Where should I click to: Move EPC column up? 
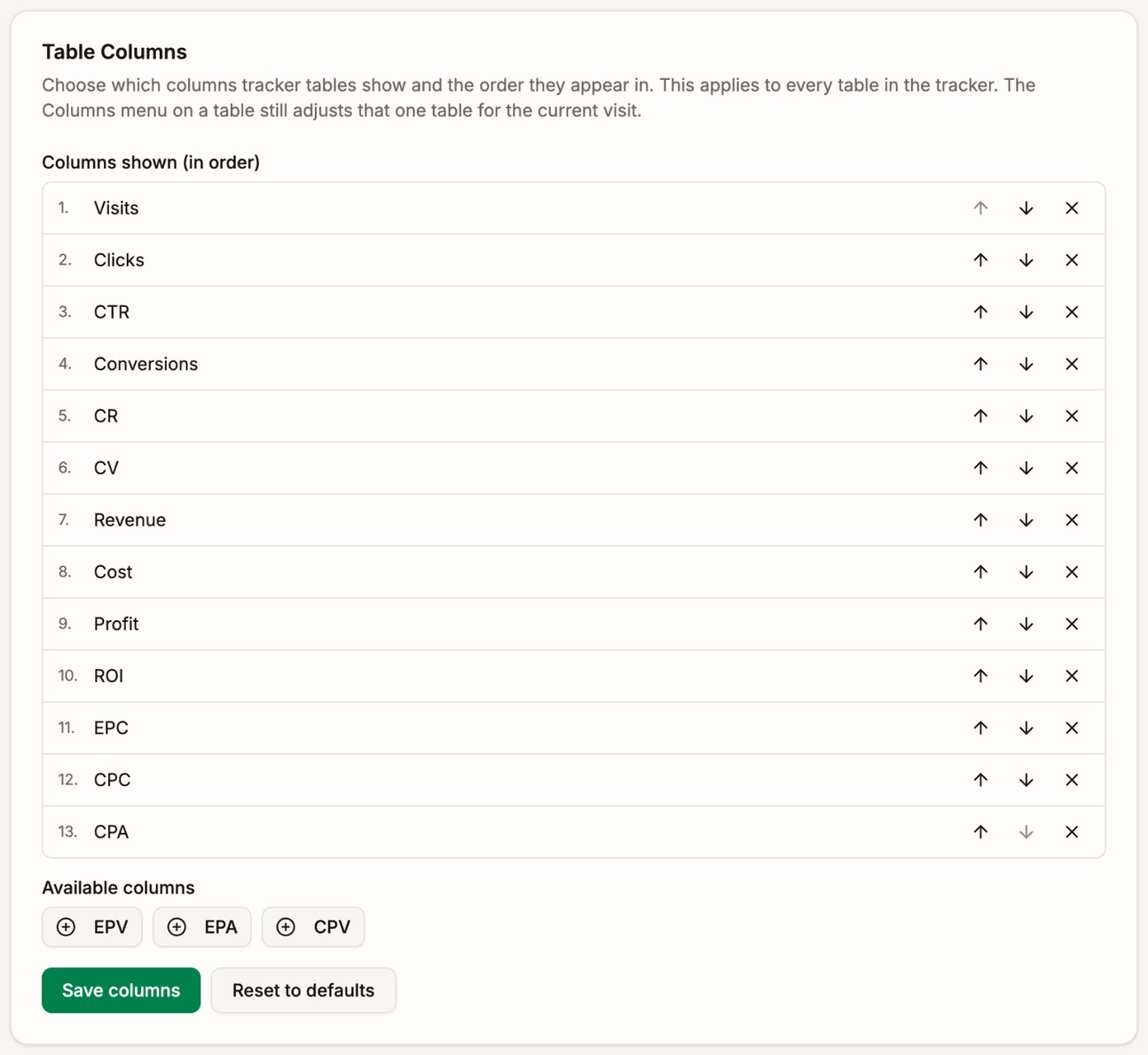pos(980,728)
